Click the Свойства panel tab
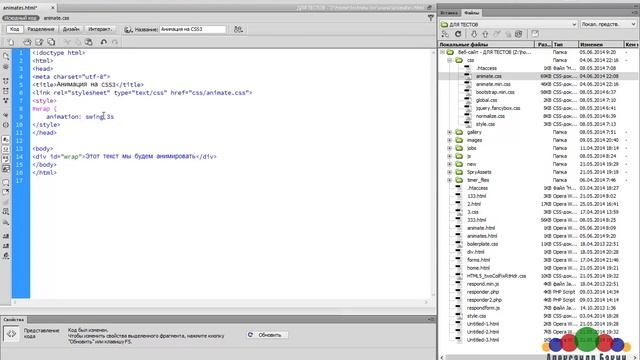Screen dimensions: 640x360 click(13, 320)
